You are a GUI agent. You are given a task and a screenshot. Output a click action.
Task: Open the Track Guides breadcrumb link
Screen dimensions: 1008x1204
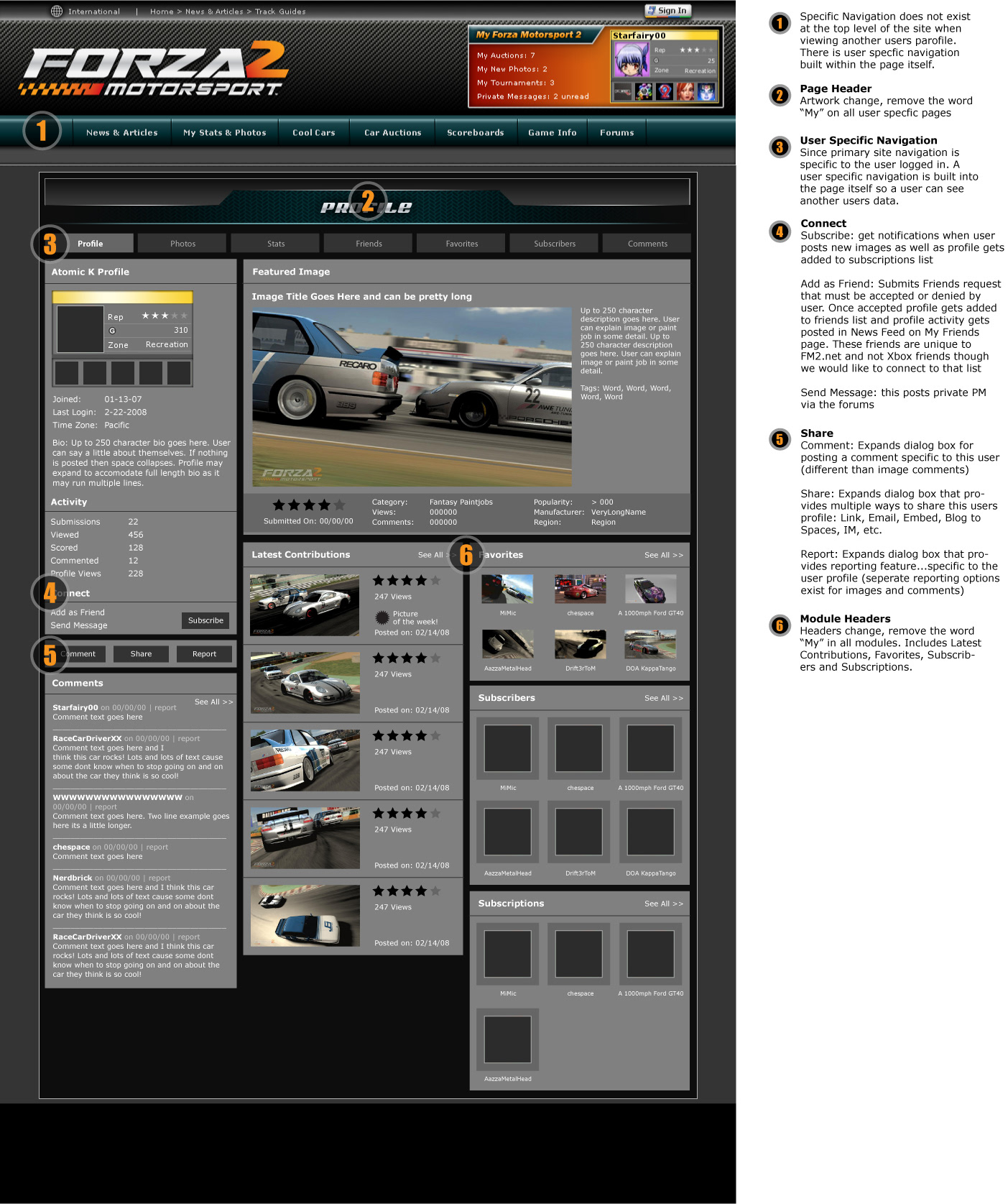pyautogui.click(x=280, y=12)
